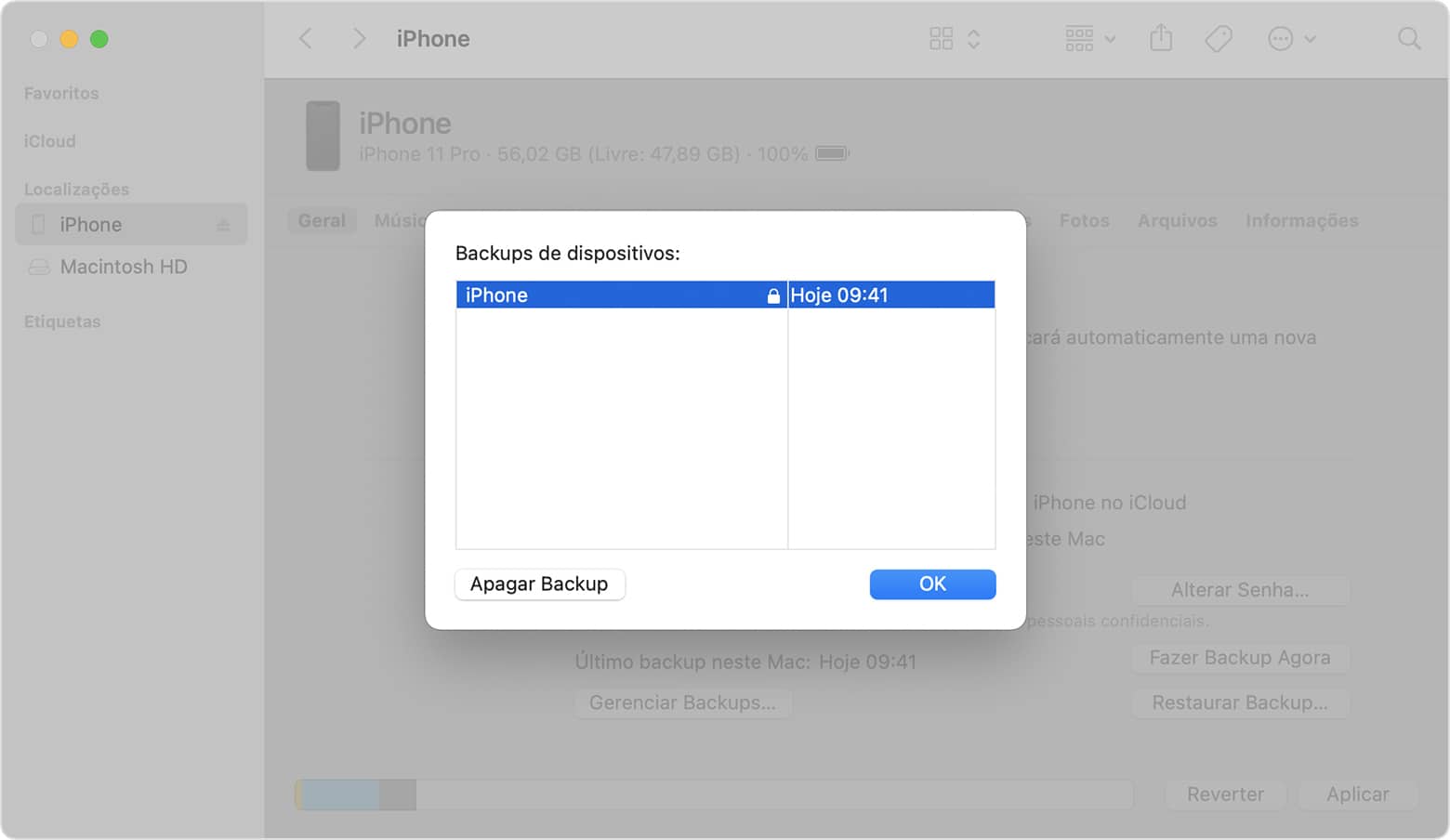
Task: Click iCloud sidebar heading
Action: pyautogui.click(x=49, y=141)
